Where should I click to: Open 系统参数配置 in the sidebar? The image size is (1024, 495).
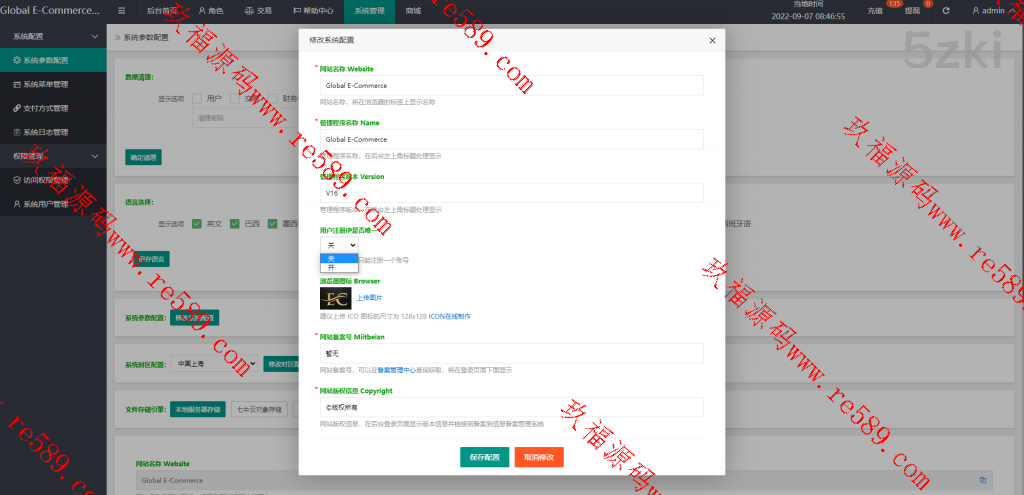tap(53, 60)
